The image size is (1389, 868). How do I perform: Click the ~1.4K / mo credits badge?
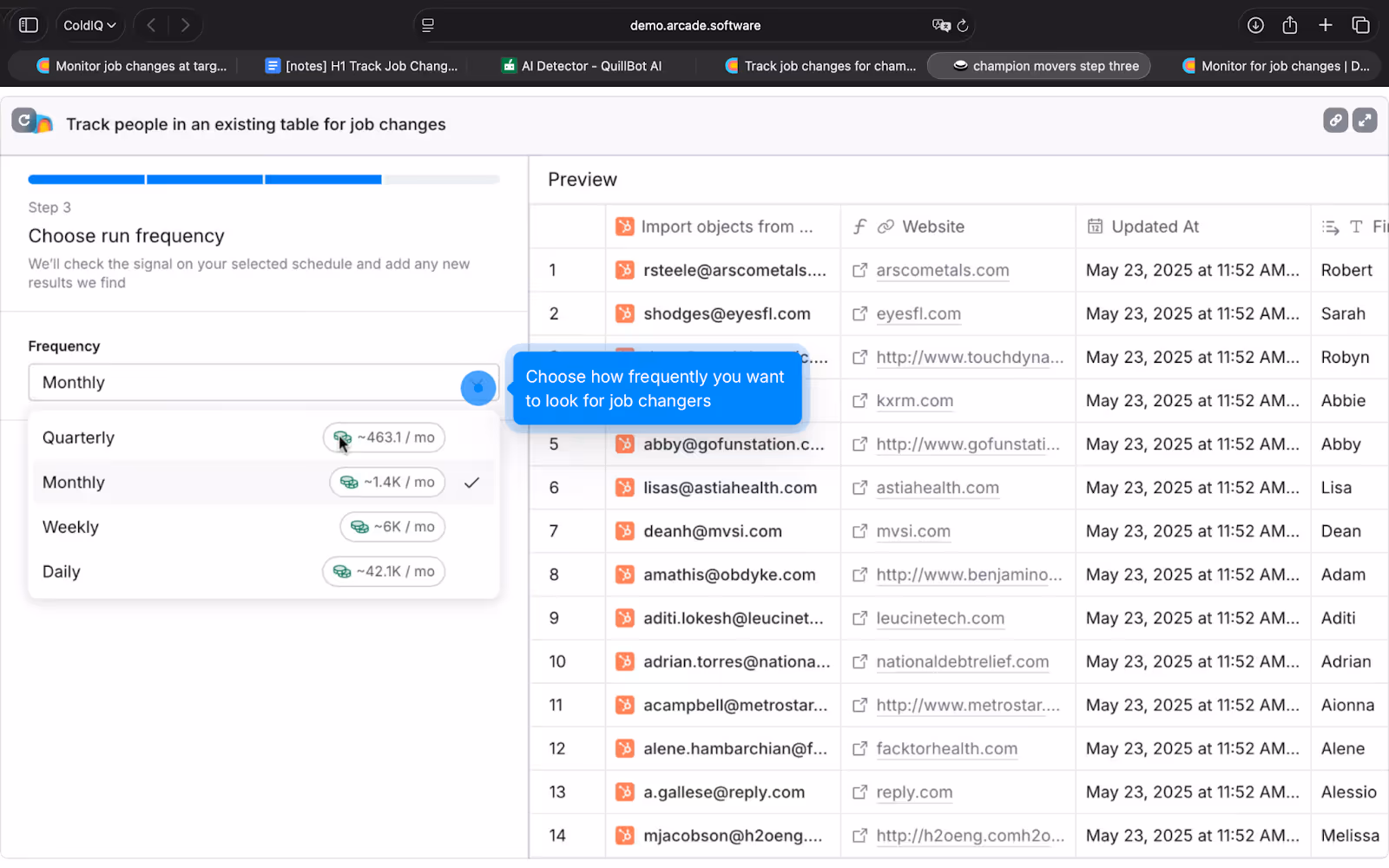pyautogui.click(x=387, y=483)
